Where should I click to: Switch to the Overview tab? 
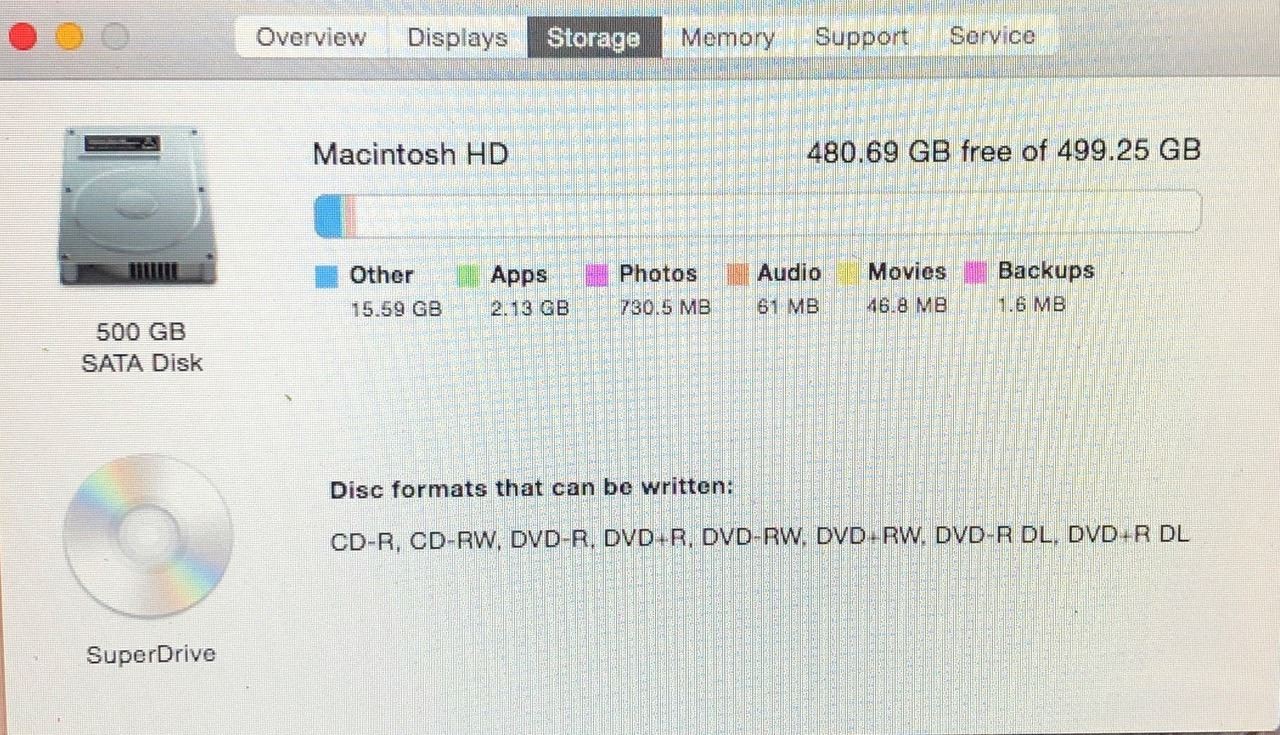click(x=311, y=38)
